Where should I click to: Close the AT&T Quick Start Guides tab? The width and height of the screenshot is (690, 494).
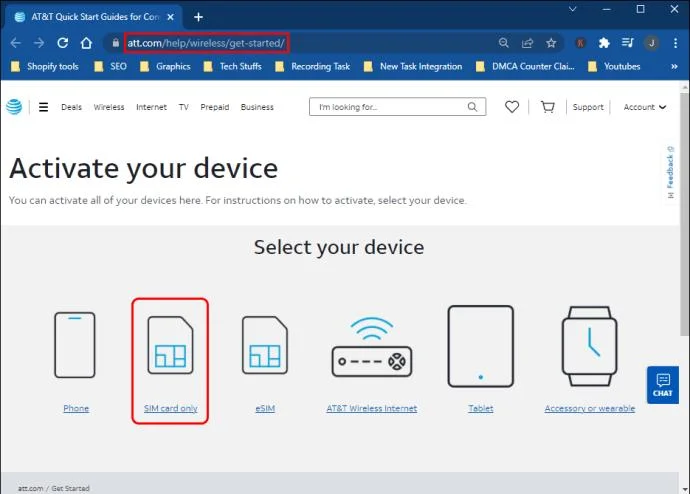[171, 17]
